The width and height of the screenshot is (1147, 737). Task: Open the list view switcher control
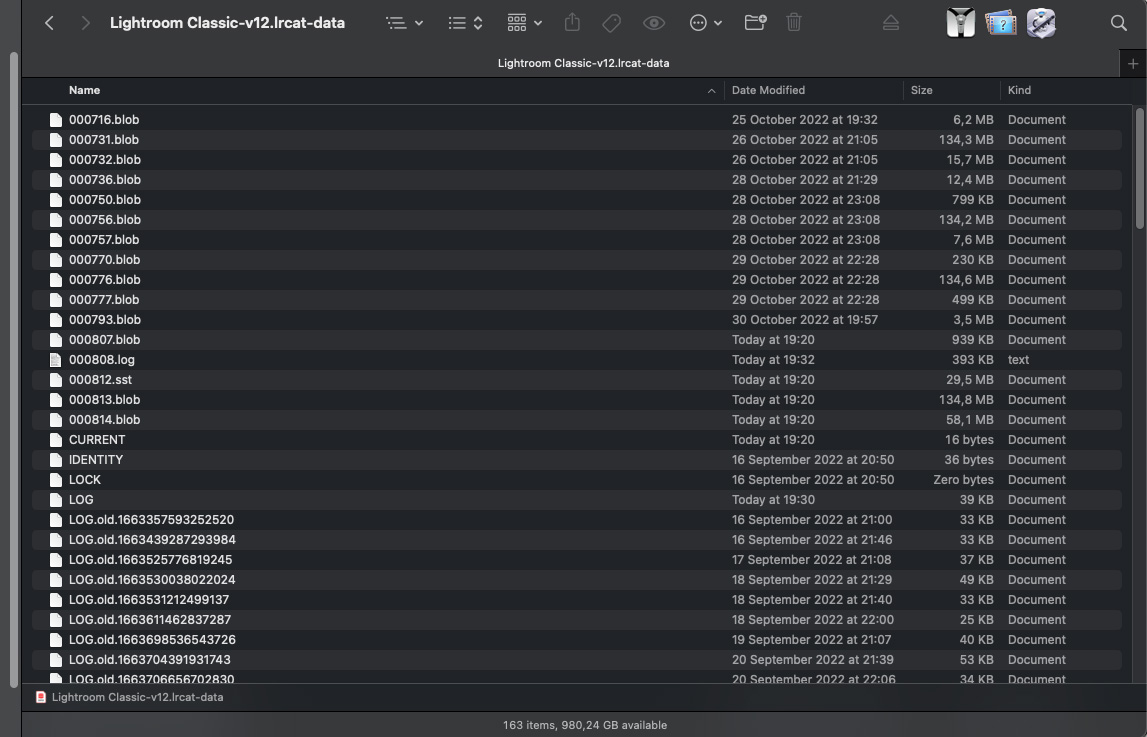click(x=465, y=23)
